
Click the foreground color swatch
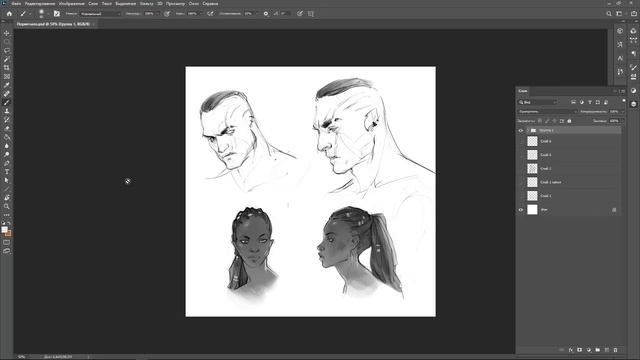[x=4, y=230]
